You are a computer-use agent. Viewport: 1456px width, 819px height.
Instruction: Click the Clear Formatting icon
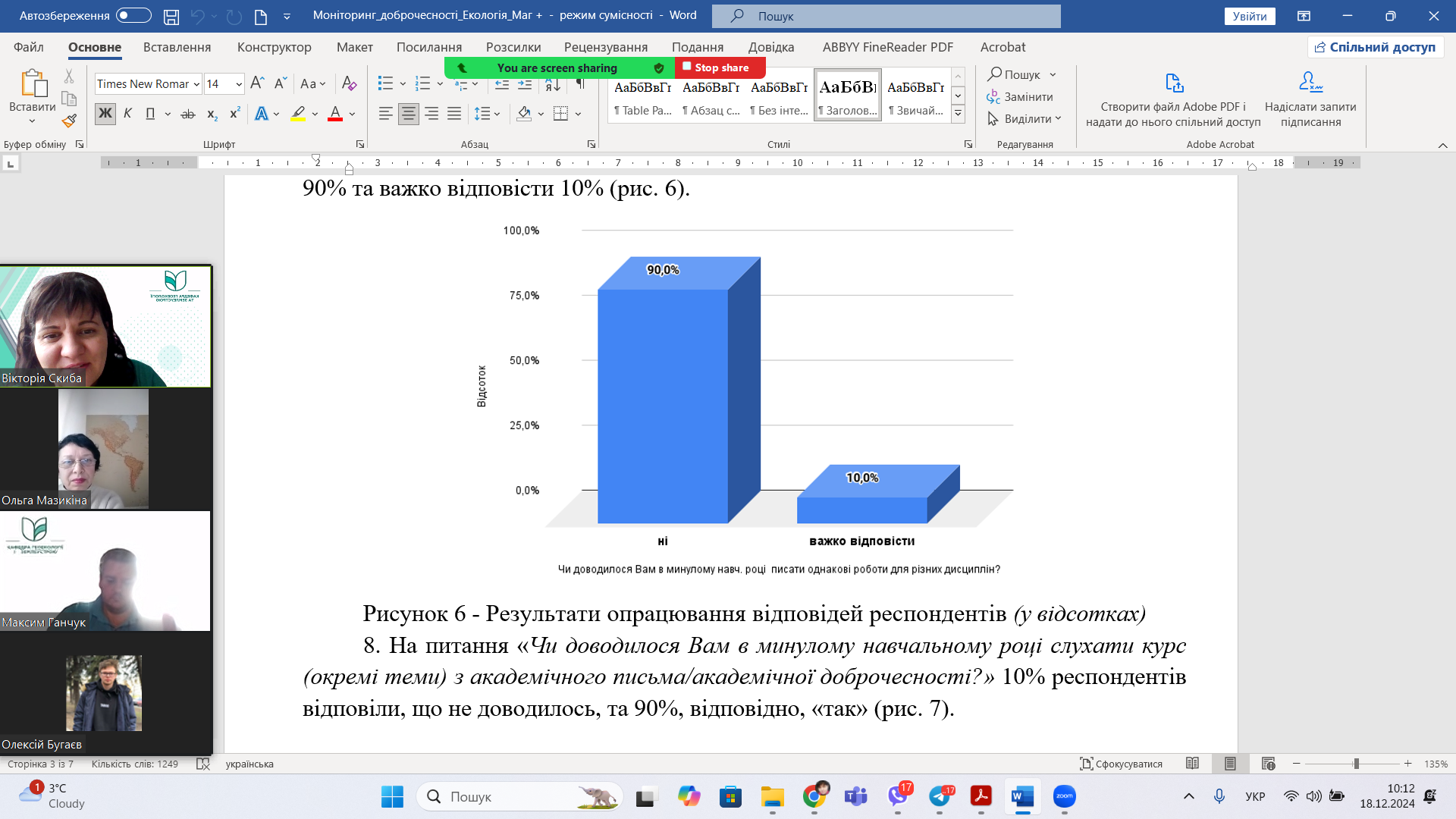349,83
